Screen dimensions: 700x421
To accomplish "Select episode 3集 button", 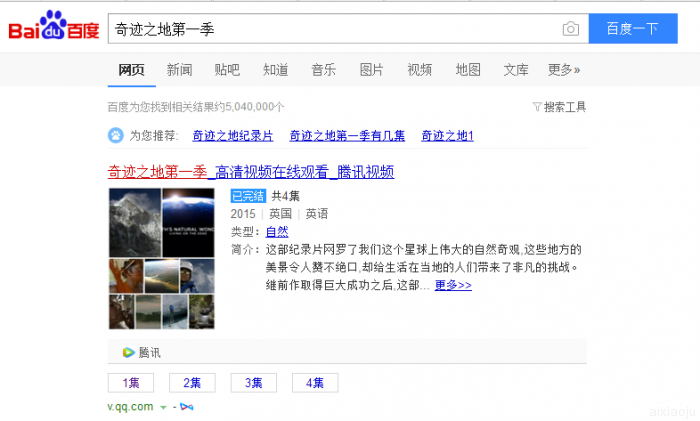I will pos(253,383).
